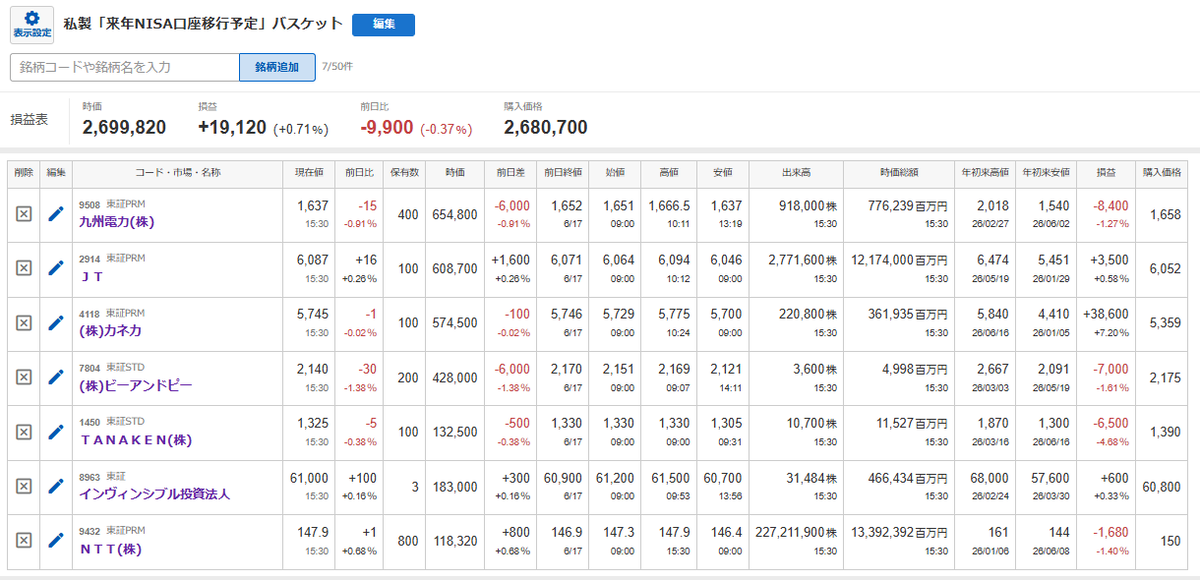The width and height of the screenshot is (1200, 580).
Task: Edit the JT entry with pencil
Action: tap(56, 269)
